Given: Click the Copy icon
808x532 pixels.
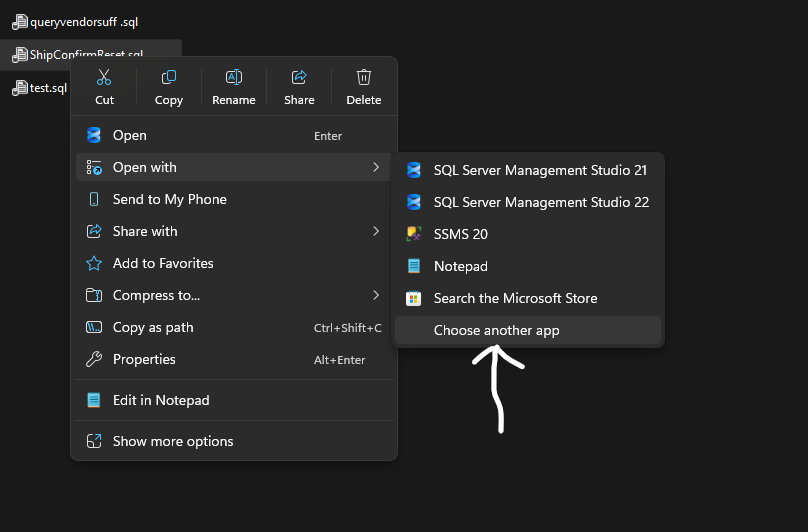Looking at the screenshot, I should click(169, 78).
